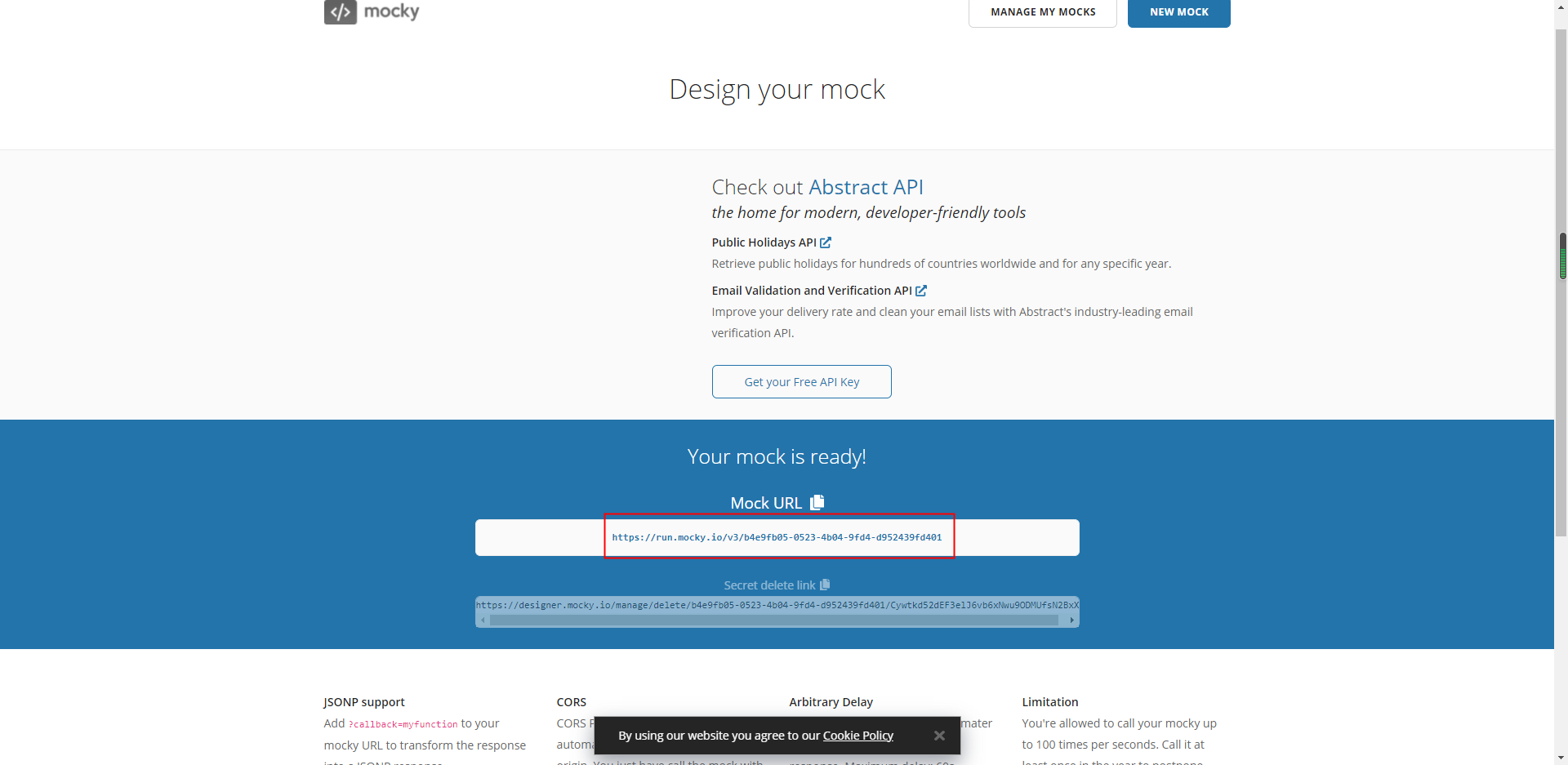Open the run.mocky.io mock URL link
Image resolution: width=1568 pixels, height=765 pixels.
tap(777, 537)
